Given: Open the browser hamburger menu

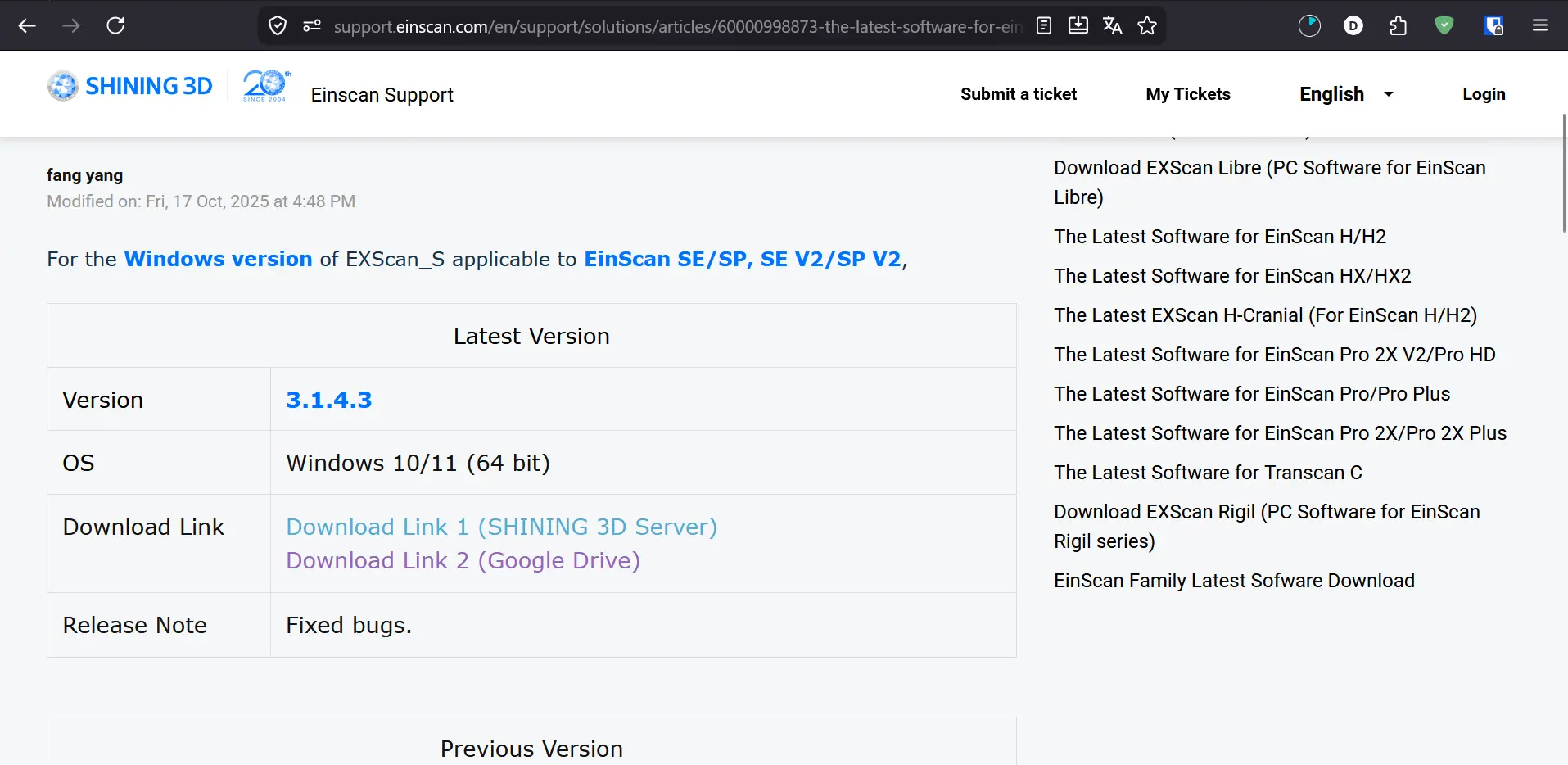Looking at the screenshot, I should pos(1540,25).
